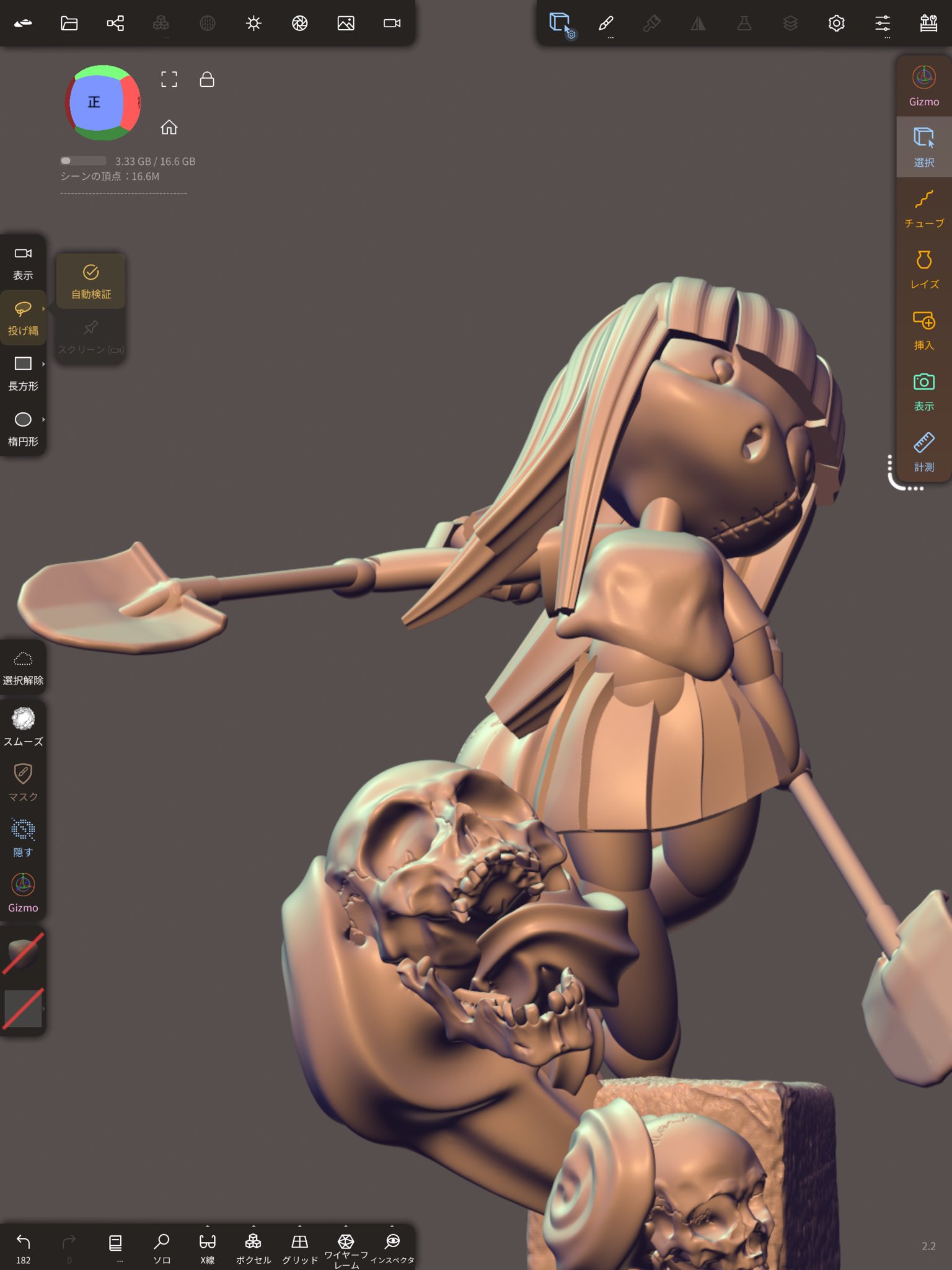This screenshot has height=1270, width=952.
Task: Click the スムーズ smooth shortcut
Action: 23,727
